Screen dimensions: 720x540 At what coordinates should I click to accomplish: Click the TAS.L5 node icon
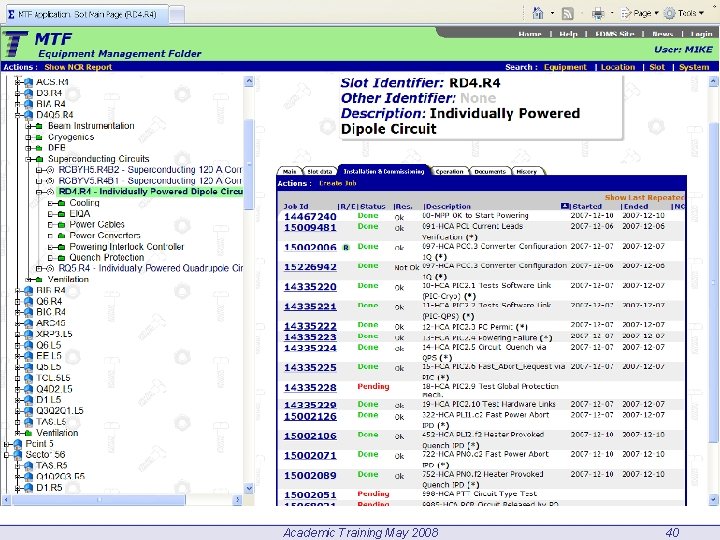(28, 422)
